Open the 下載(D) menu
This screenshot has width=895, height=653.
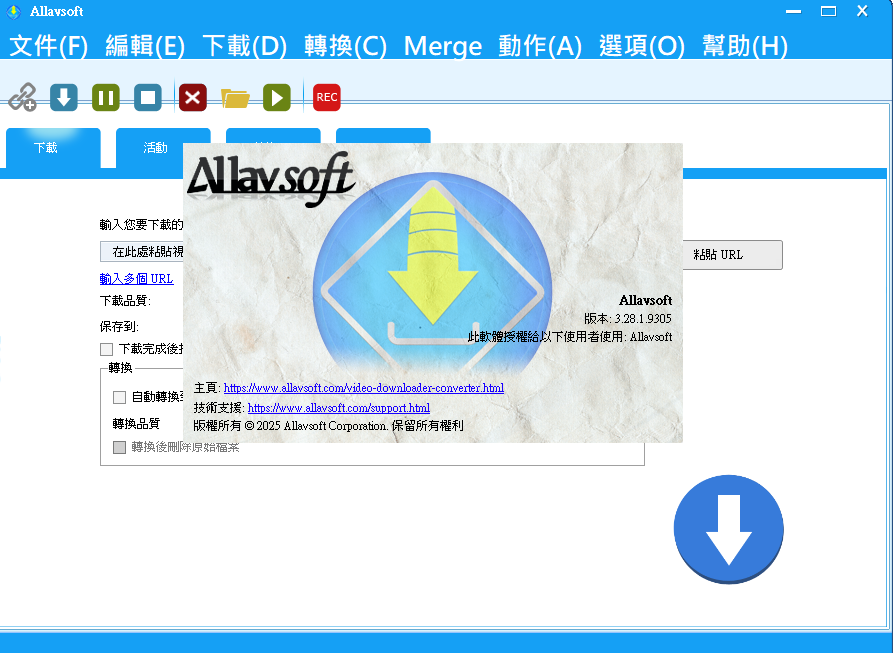tap(244, 46)
